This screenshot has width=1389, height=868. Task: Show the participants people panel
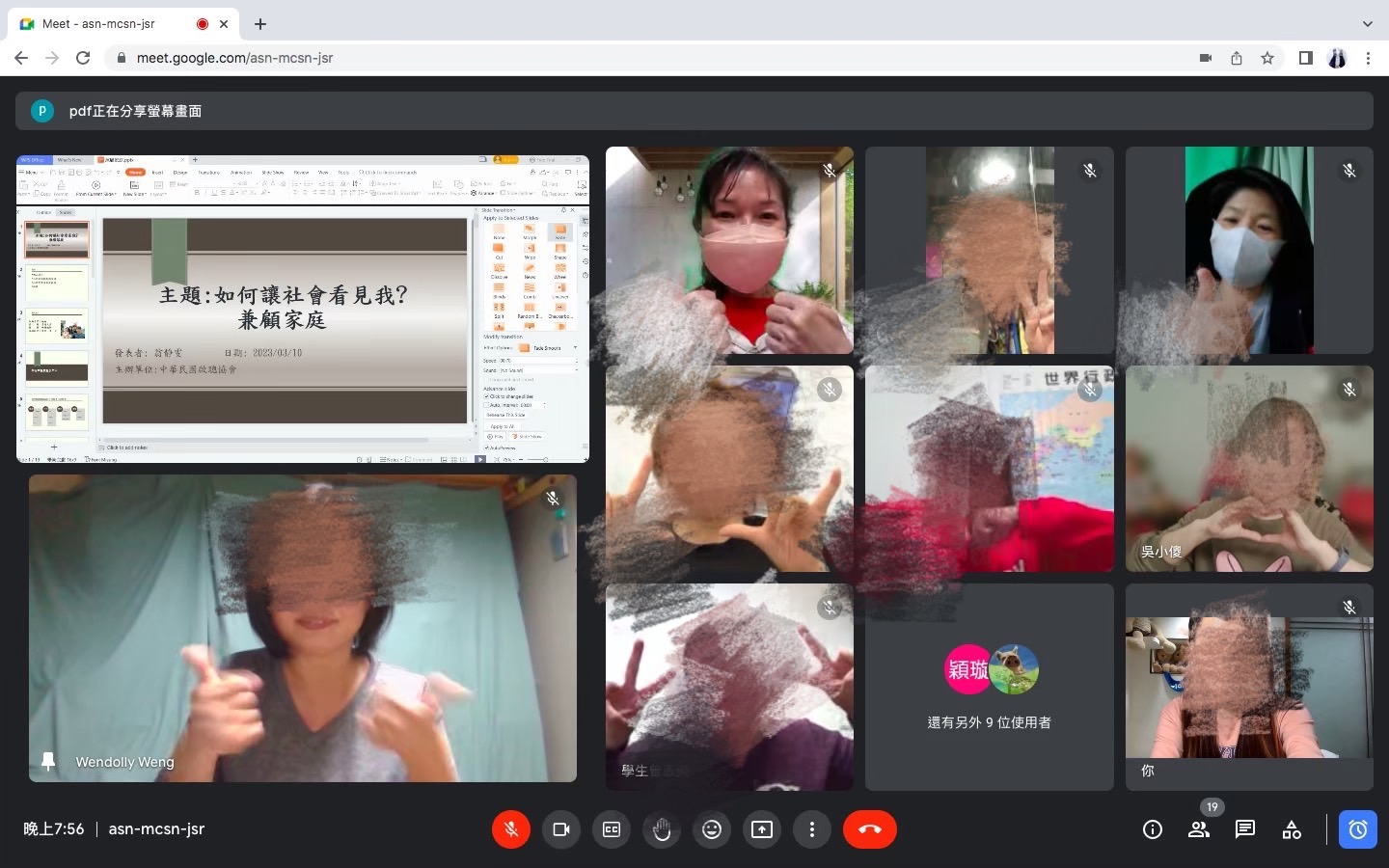(x=1199, y=829)
